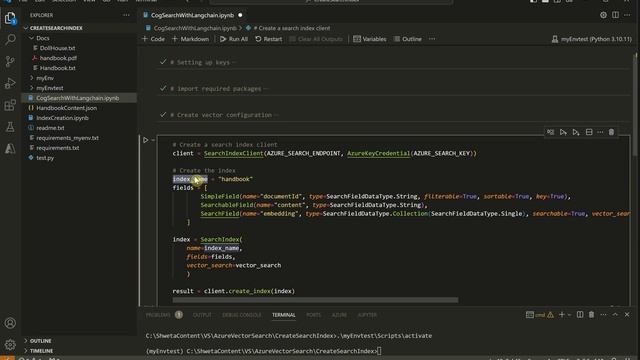Open the Search view in activity bar
Screen dimensions: 640x360
click(10, 40)
